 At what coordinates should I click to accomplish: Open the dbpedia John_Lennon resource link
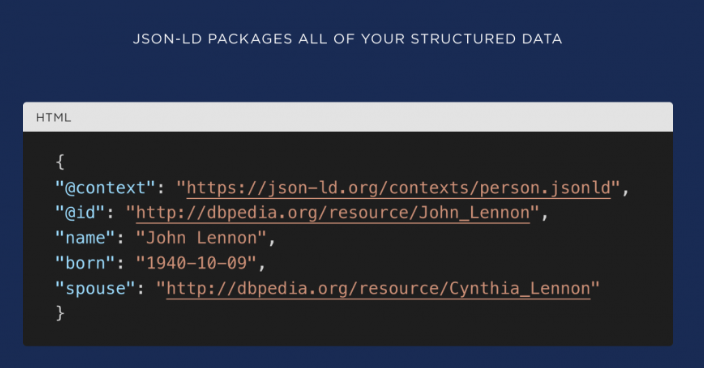point(333,213)
